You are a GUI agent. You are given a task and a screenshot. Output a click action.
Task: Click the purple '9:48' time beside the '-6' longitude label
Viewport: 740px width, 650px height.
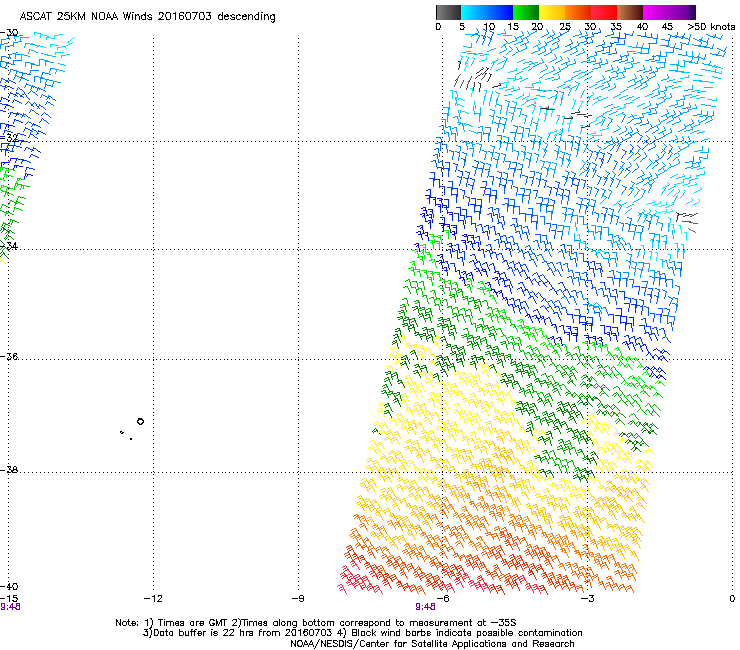coord(425,607)
